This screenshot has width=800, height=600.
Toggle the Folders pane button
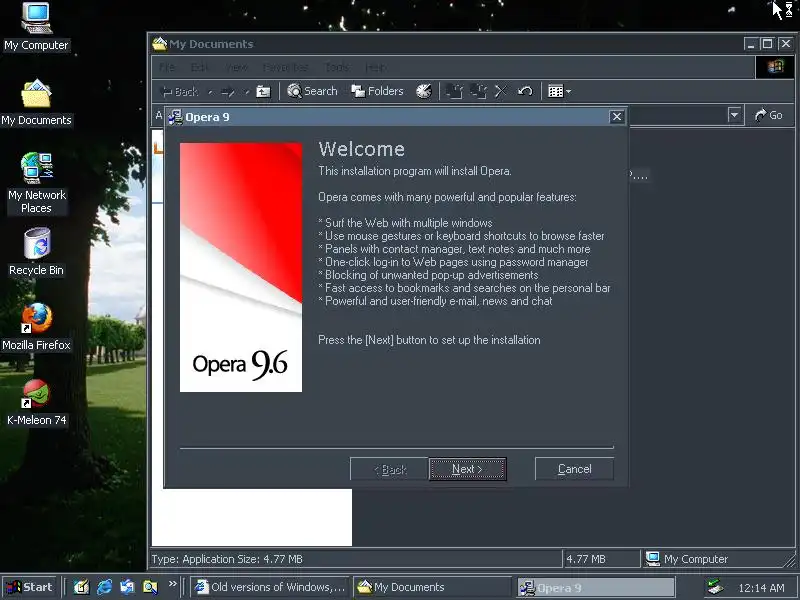pos(378,91)
